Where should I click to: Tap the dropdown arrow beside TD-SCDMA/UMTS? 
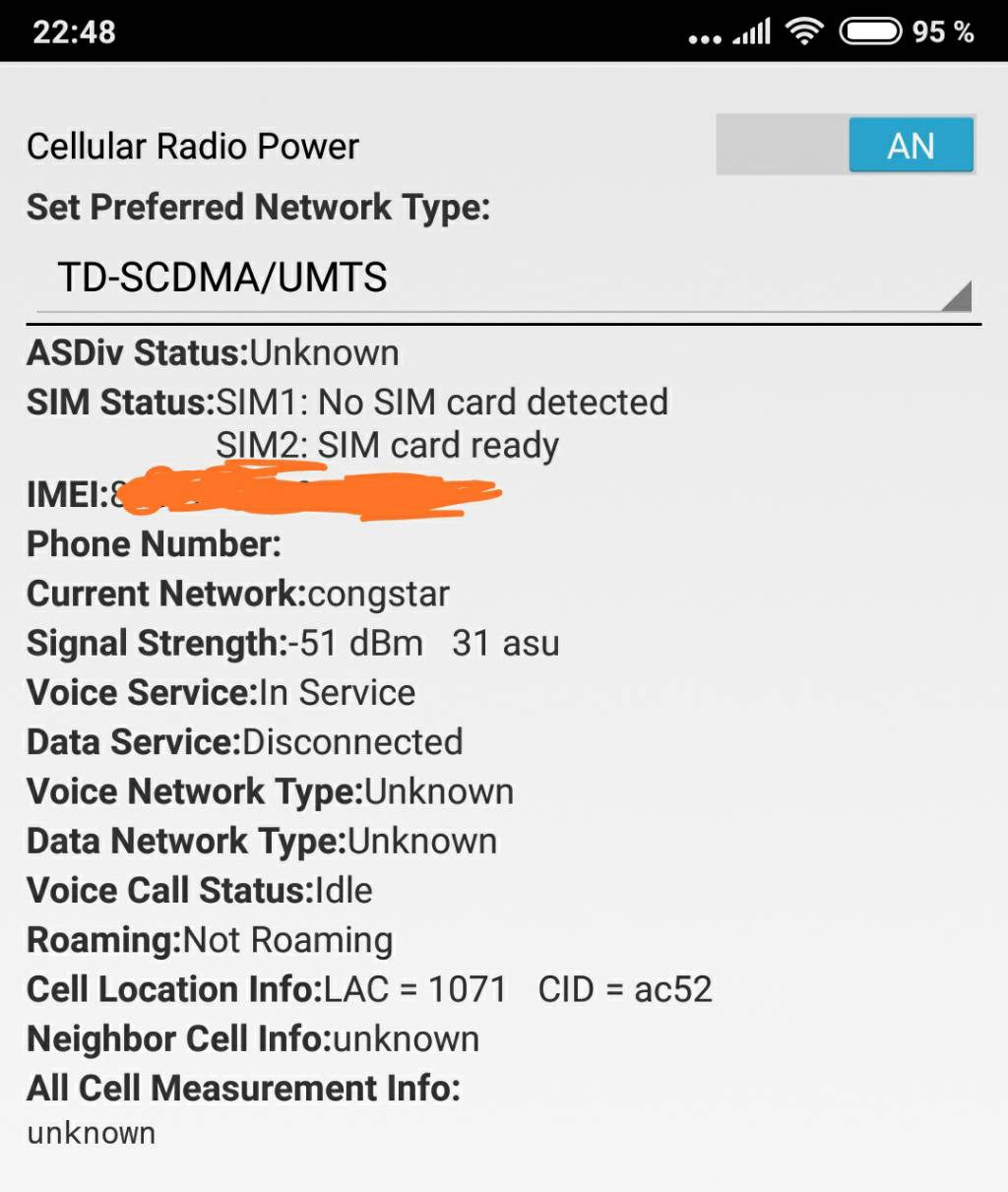click(x=956, y=295)
